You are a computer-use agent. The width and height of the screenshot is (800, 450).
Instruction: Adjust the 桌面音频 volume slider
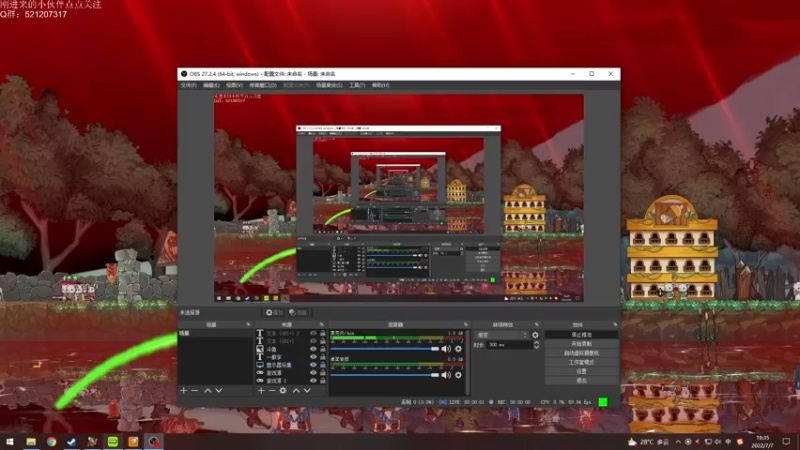[385, 375]
